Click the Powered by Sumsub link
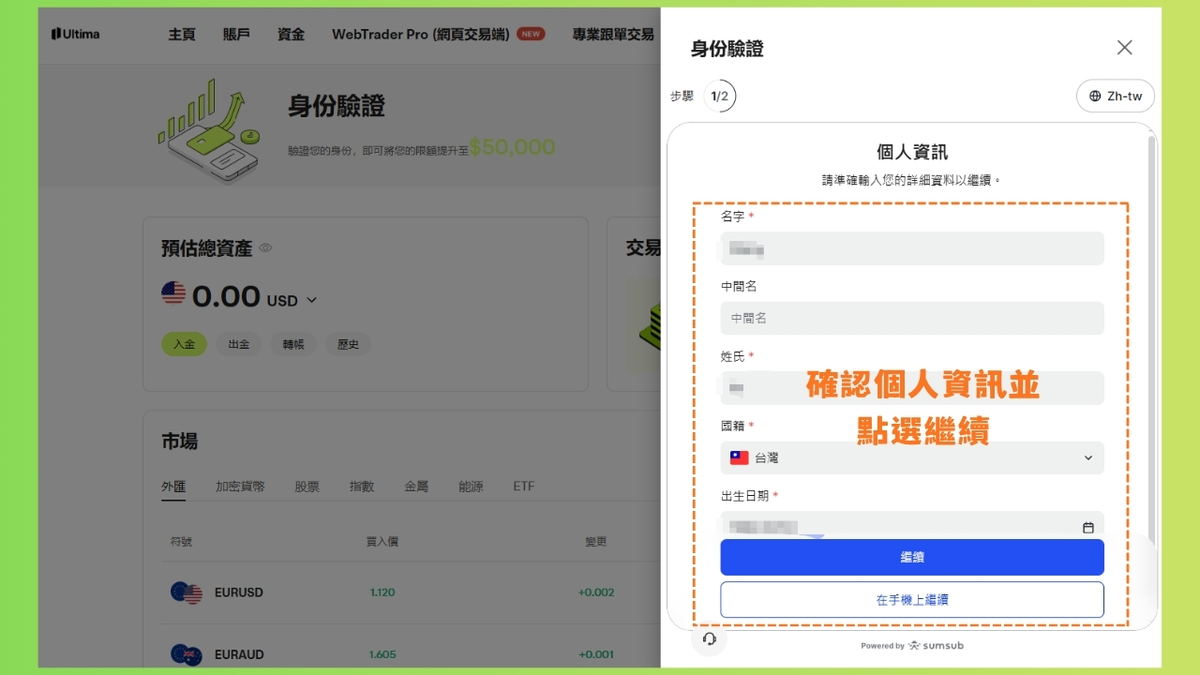Screen dimensions: 1200x675 pyautogui.click(x=912, y=646)
